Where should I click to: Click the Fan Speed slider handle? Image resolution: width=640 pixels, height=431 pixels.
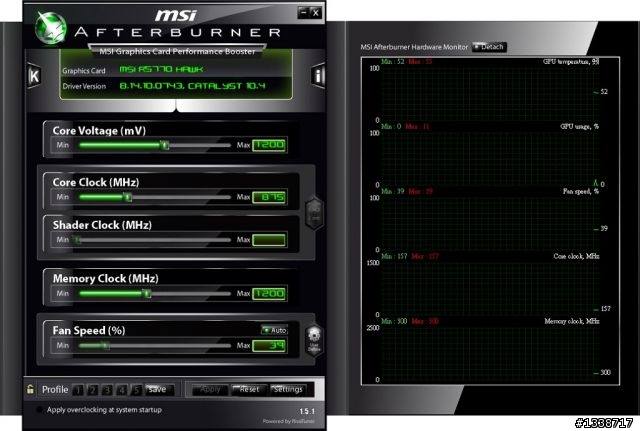pyautogui.click(x=105, y=346)
